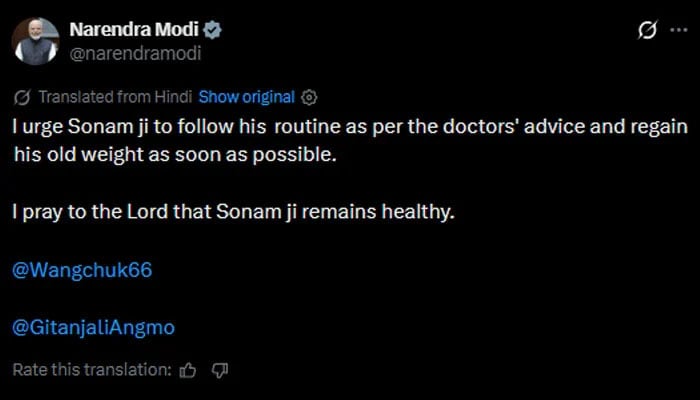Click Narendra Modi's profile picture
This screenshot has height=400, width=700.
(x=35, y=42)
